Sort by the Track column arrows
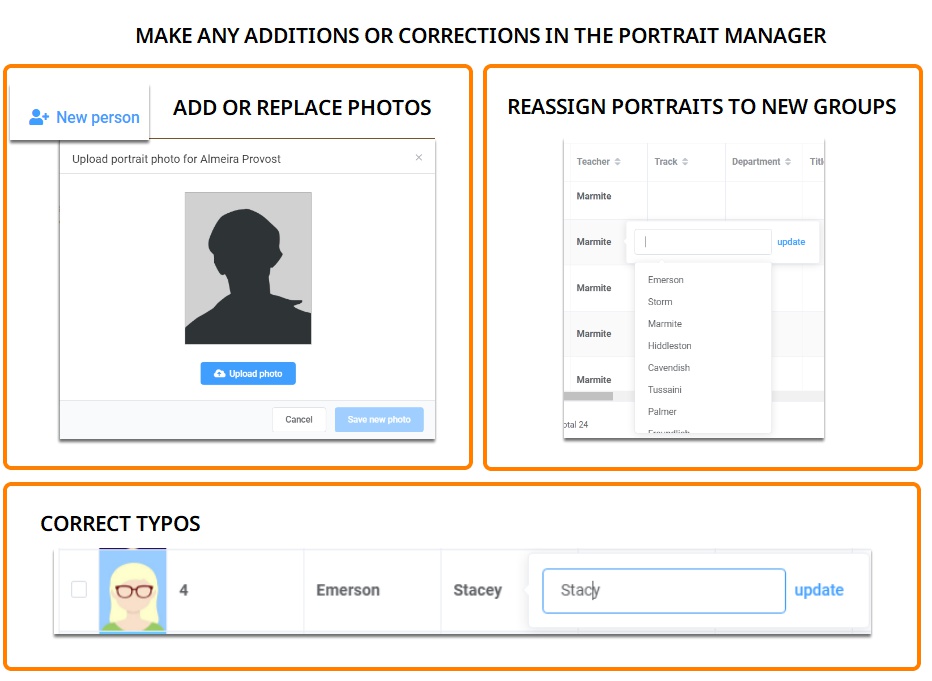This screenshot has width=932, height=681. point(687,162)
